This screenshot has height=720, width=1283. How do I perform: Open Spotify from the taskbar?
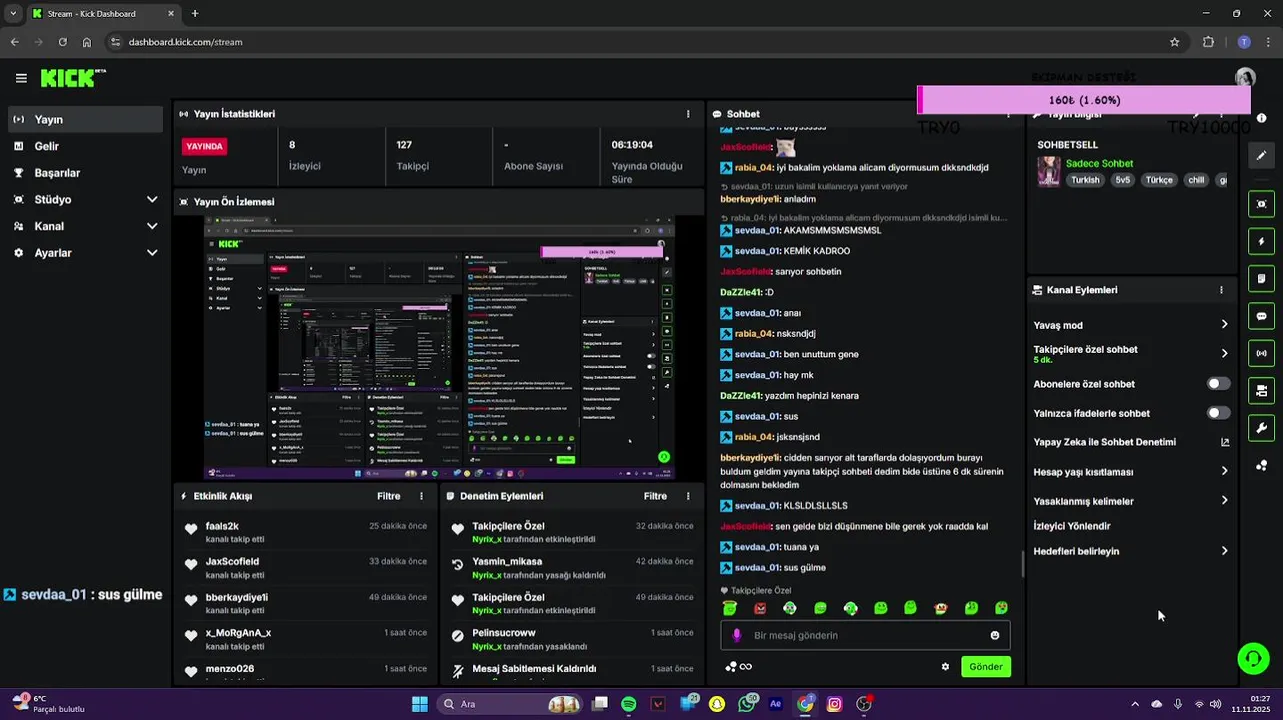point(628,704)
